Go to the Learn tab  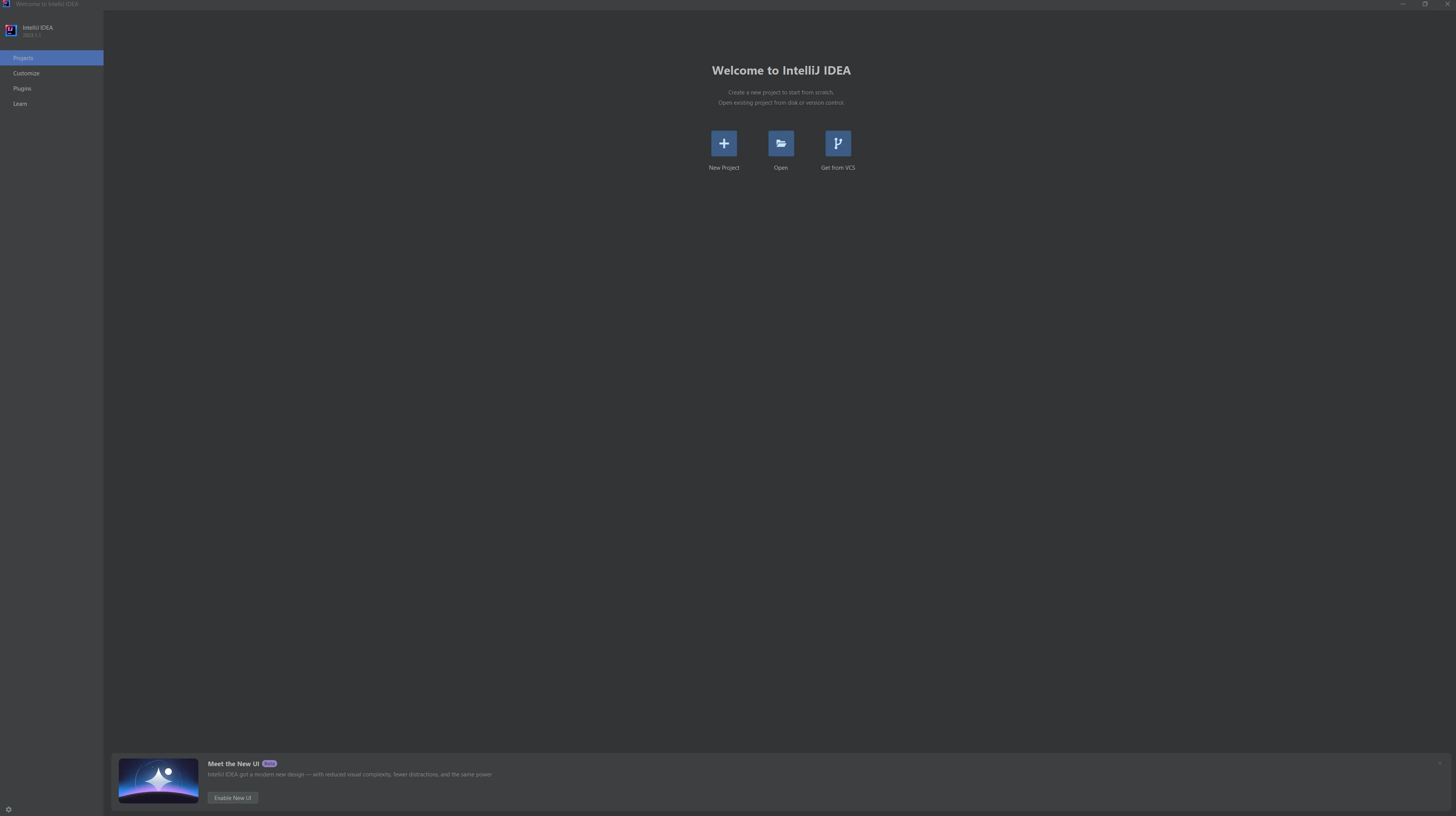pyautogui.click(x=51, y=104)
